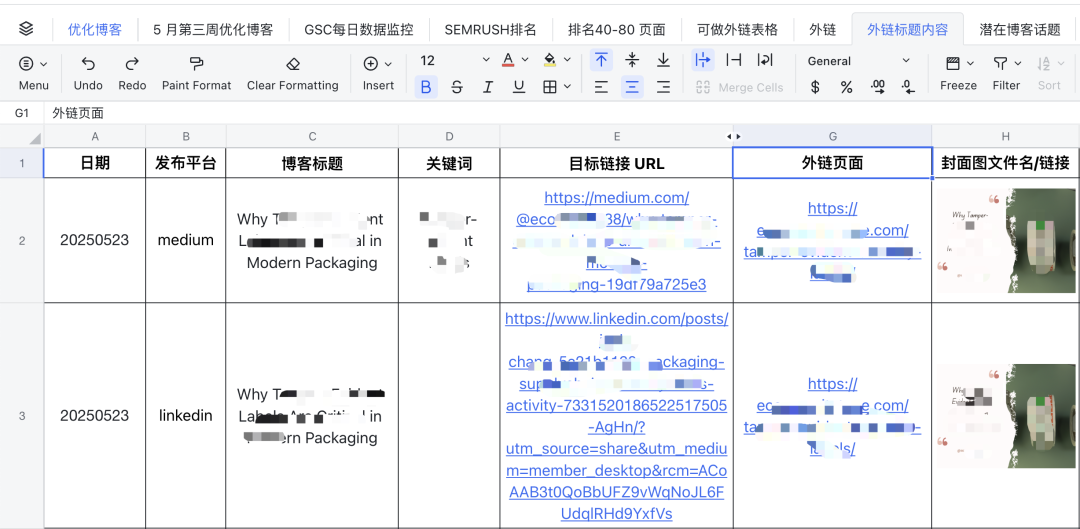Screen dimensions: 1080x529
Task: Open the linkedin.com posts link in row 3
Action: [x=616, y=416]
